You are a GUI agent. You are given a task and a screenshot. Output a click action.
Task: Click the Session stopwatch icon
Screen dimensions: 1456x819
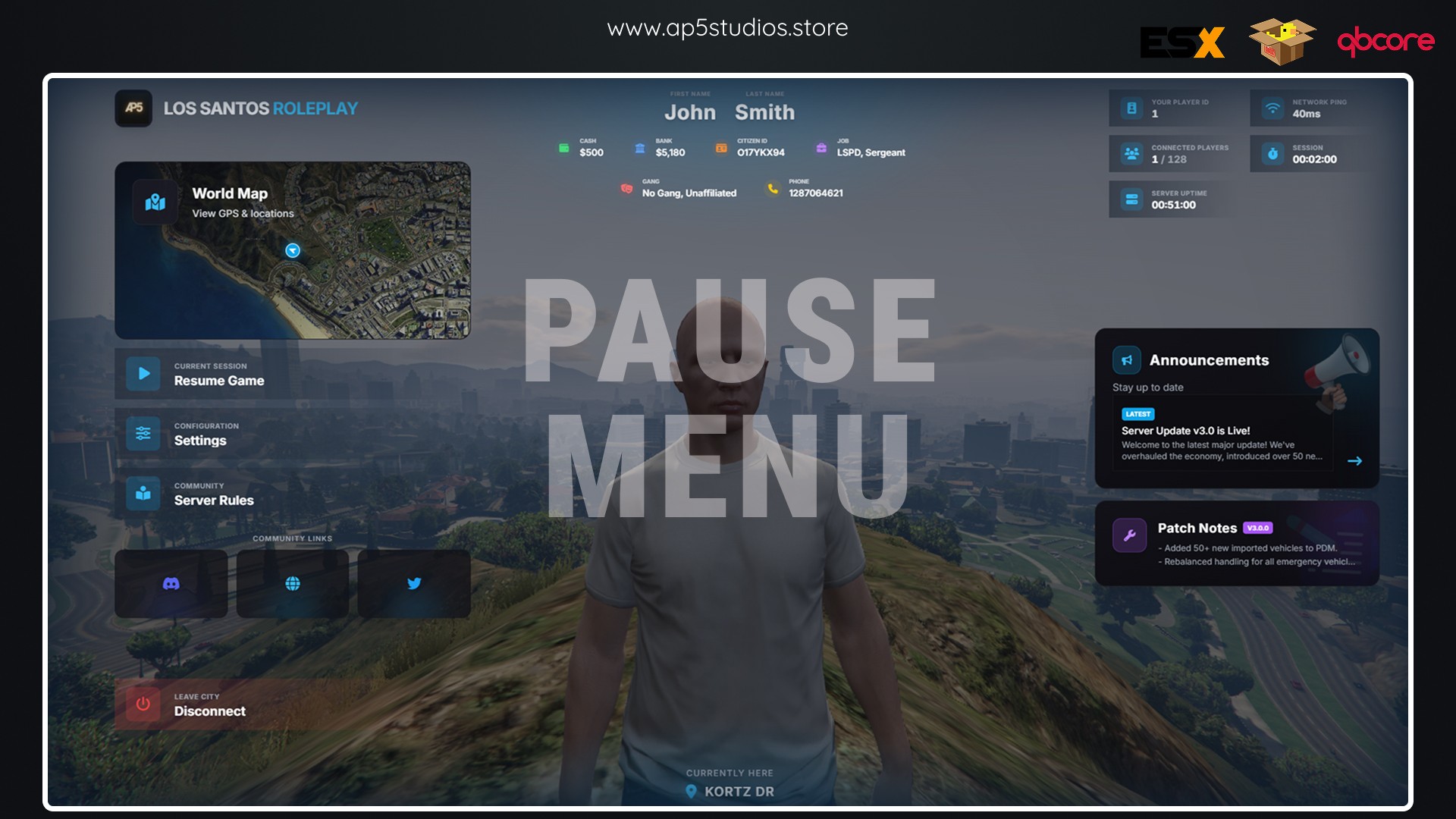tap(1272, 154)
